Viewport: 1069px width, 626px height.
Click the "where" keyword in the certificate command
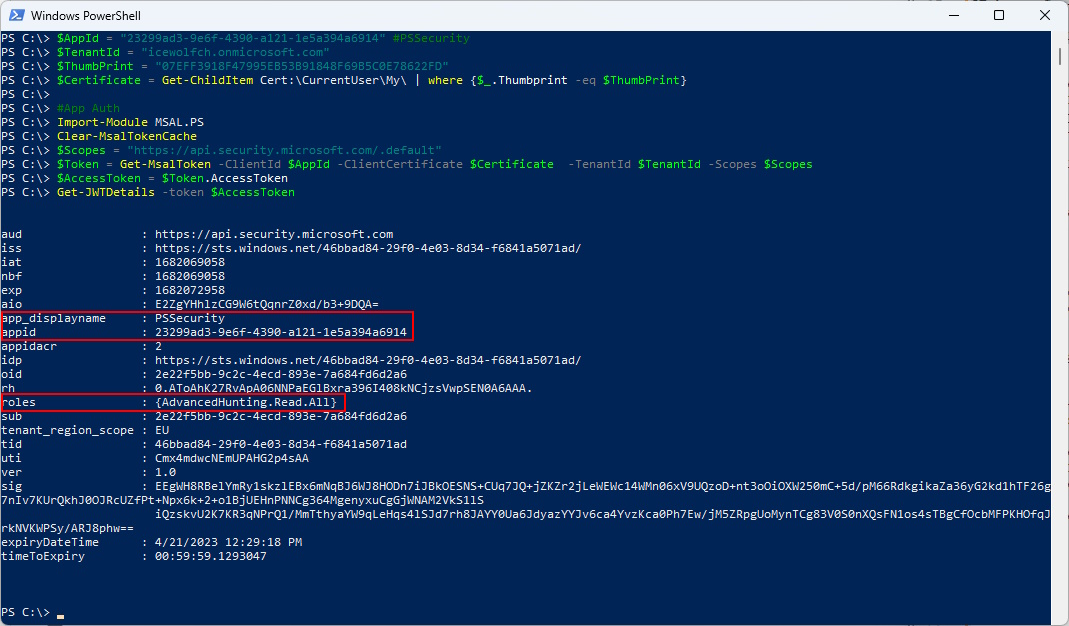[445, 80]
